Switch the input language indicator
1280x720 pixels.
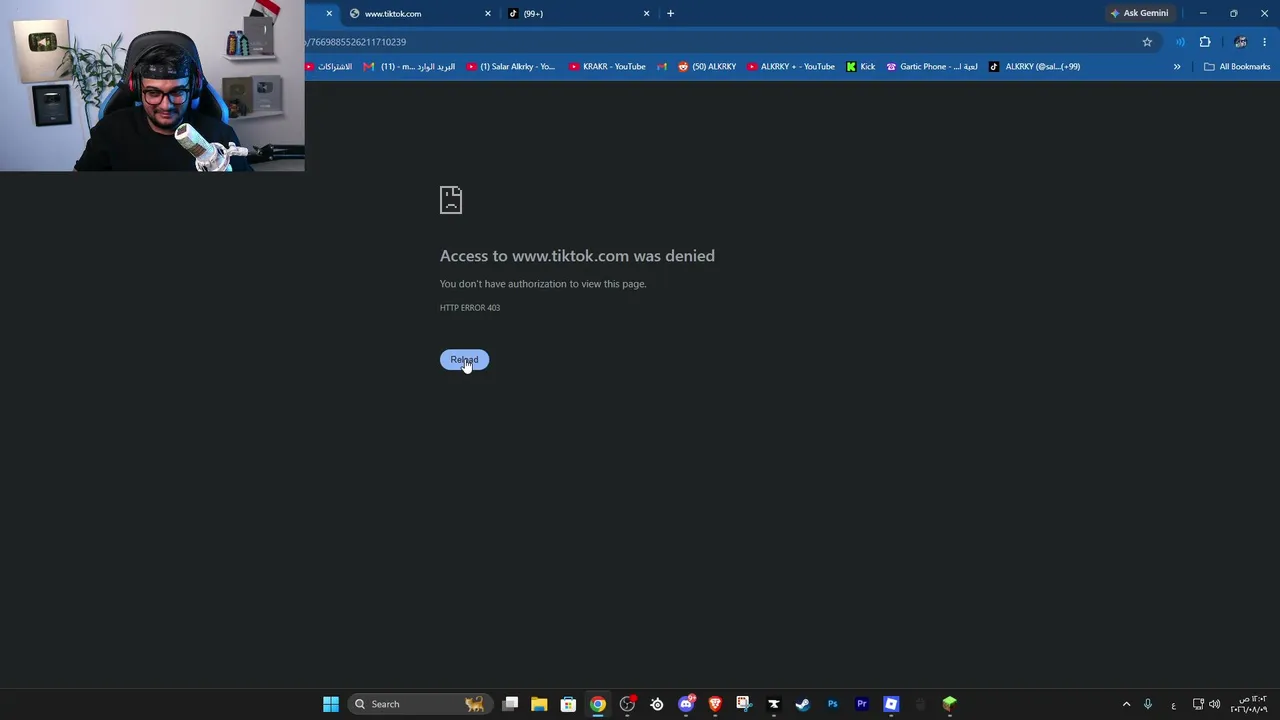pos(1173,705)
